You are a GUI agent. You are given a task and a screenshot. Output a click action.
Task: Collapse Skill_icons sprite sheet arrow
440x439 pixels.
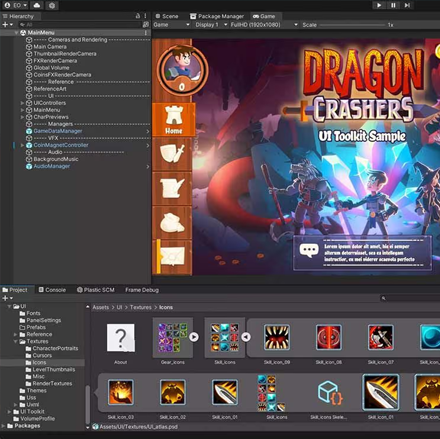coord(246,337)
